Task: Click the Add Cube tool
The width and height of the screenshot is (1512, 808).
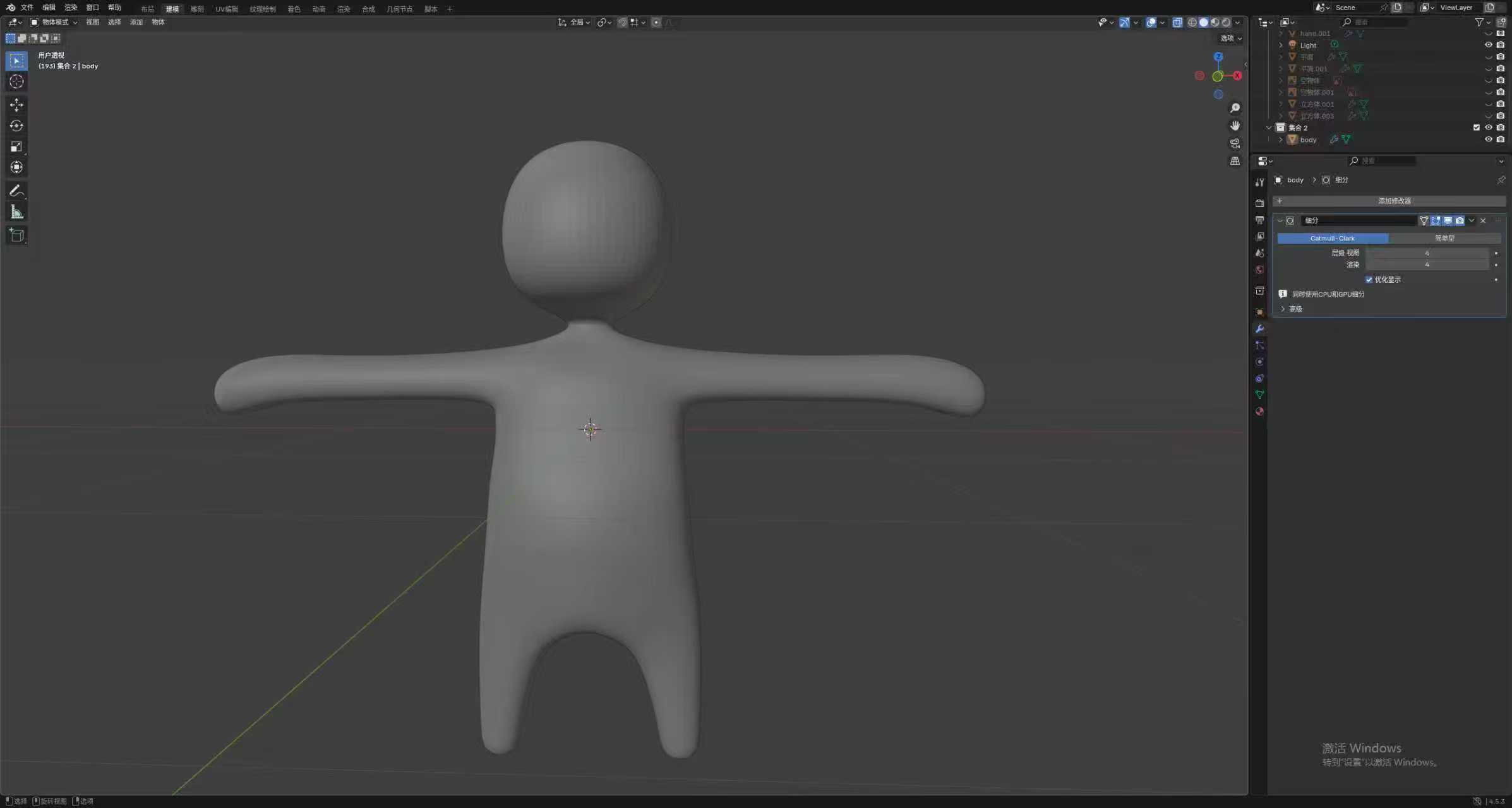Action: click(16, 235)
